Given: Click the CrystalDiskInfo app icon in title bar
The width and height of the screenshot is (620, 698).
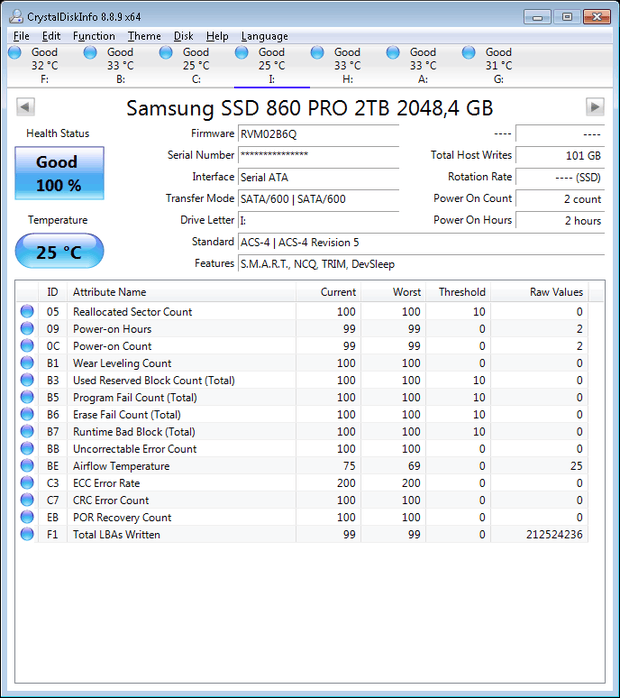Looking at the screenshot, I should [16, 17].
